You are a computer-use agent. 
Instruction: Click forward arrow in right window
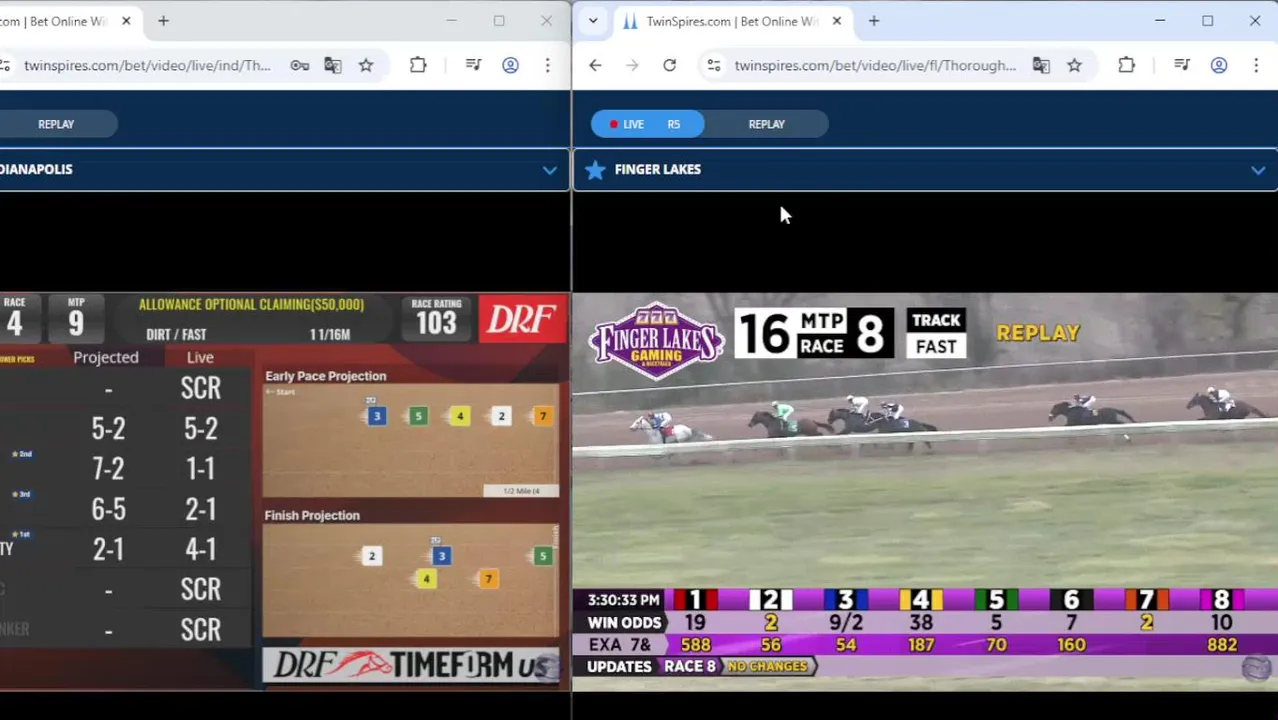pyautogui.click(x=632, y=65)
